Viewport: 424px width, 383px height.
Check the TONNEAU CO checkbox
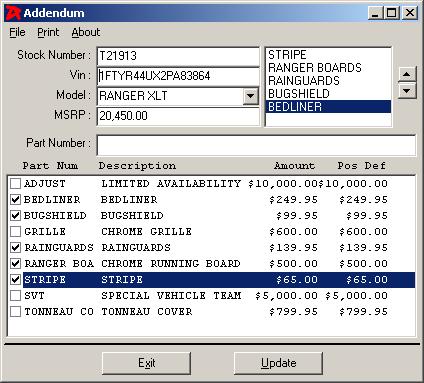click(15, 311)
